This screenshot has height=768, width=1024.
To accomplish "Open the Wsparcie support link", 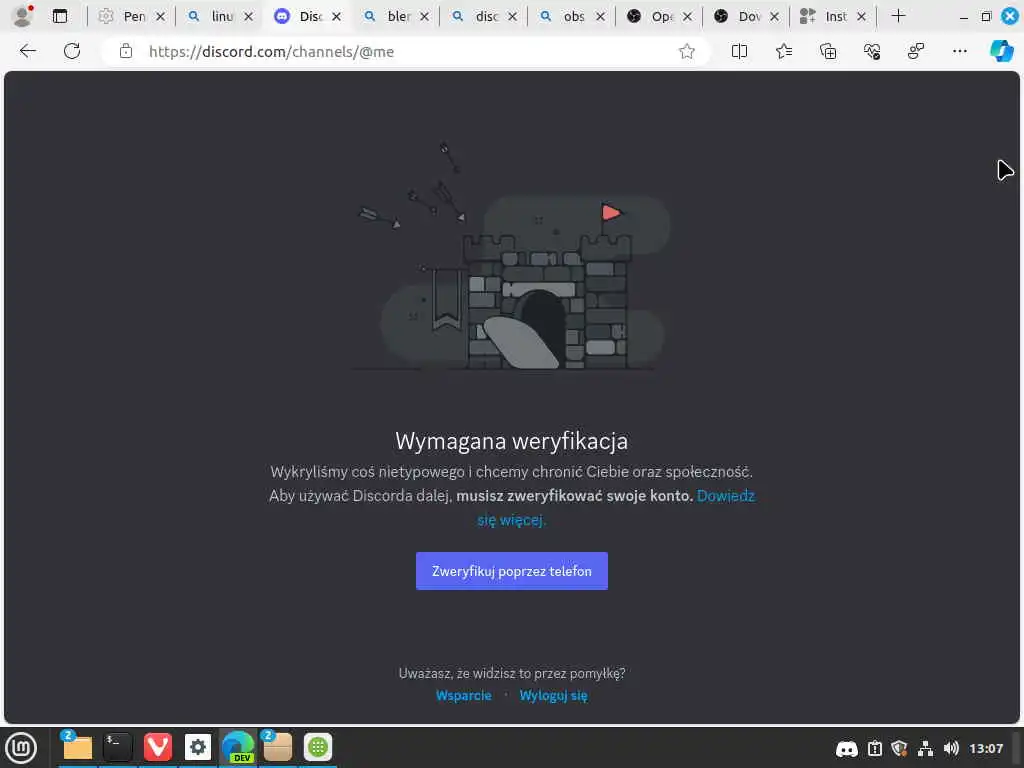I will tap(463, 696).
